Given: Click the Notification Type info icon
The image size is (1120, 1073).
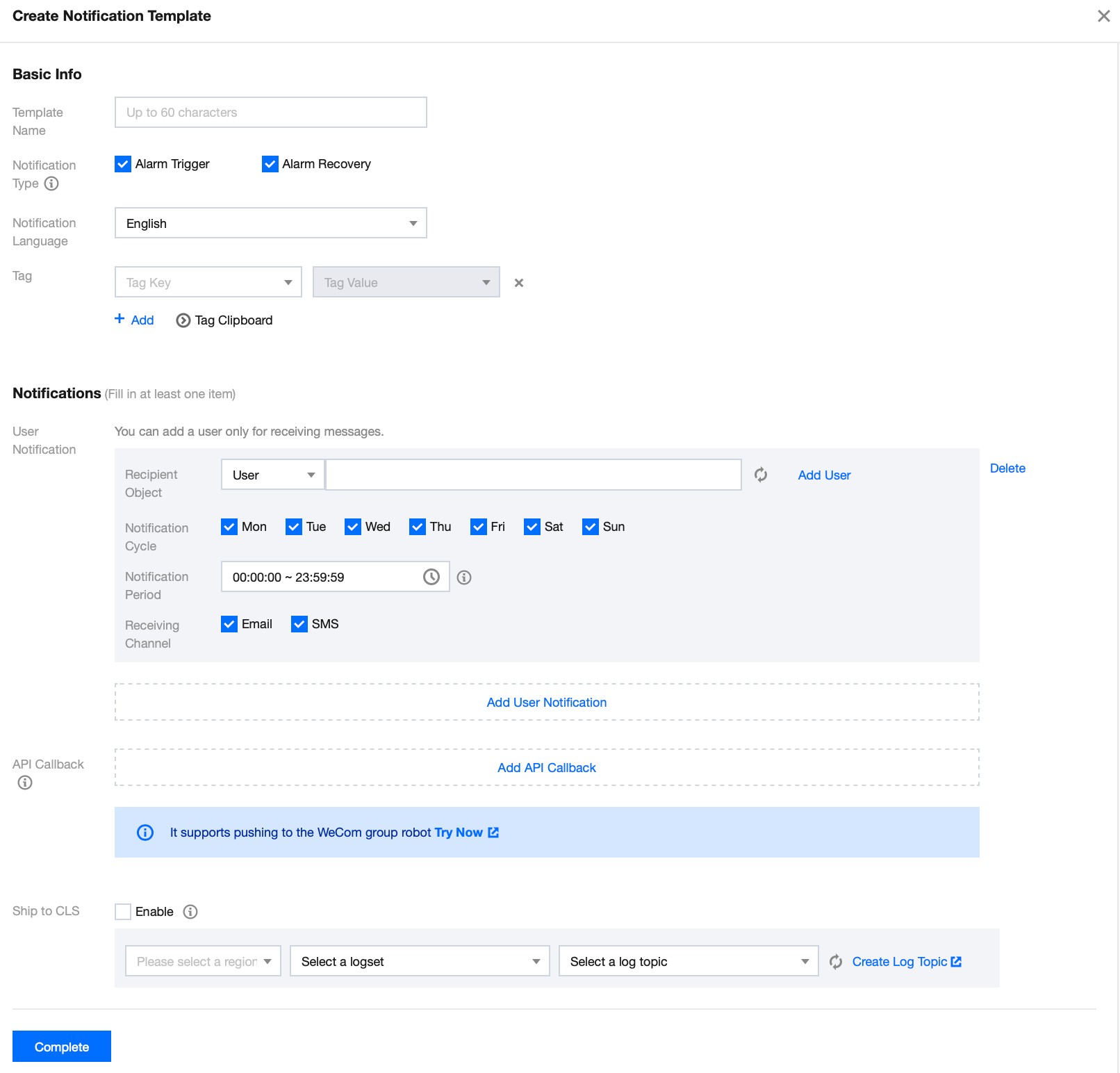Looking at the screenshot, I should click(51, 183).
